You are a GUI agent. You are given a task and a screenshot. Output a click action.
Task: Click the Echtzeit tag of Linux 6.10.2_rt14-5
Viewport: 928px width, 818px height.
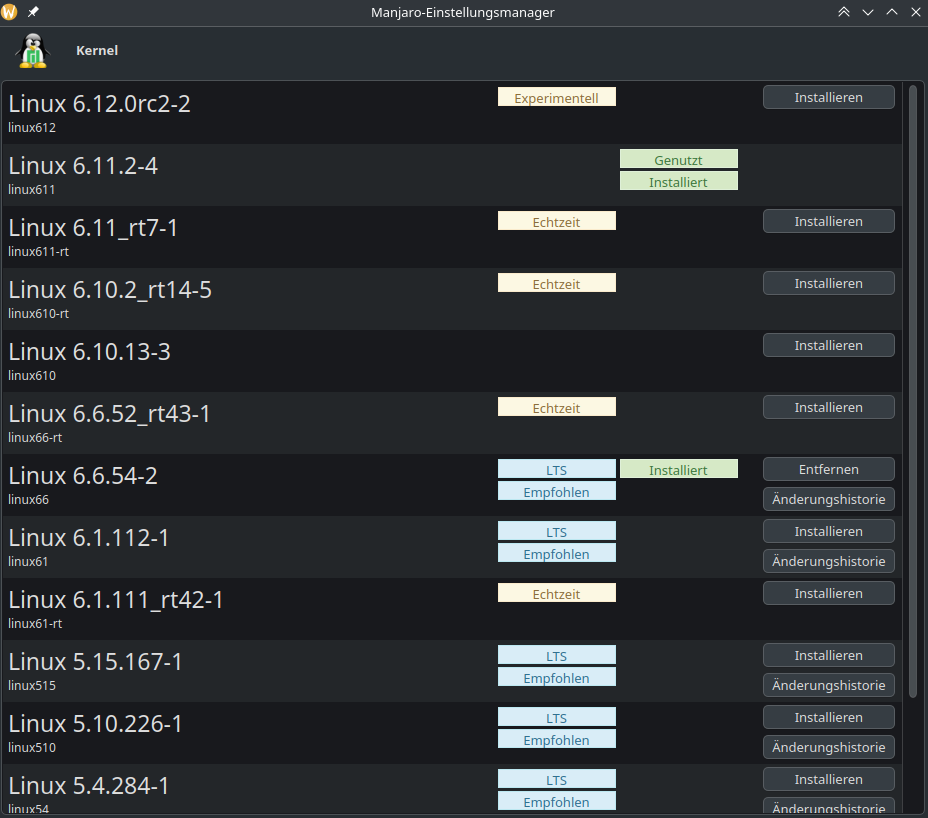[x=556, y=283]
